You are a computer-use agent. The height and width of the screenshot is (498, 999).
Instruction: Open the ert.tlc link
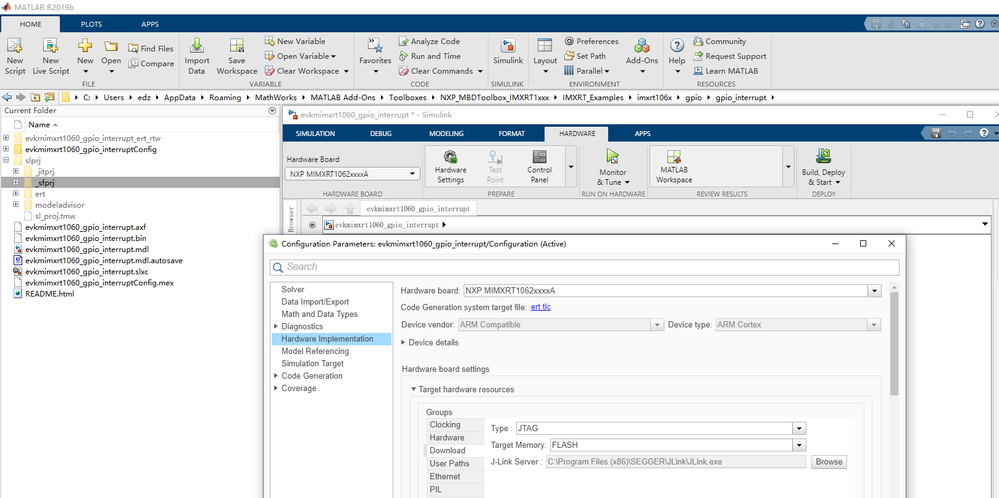tap(540, 308)
